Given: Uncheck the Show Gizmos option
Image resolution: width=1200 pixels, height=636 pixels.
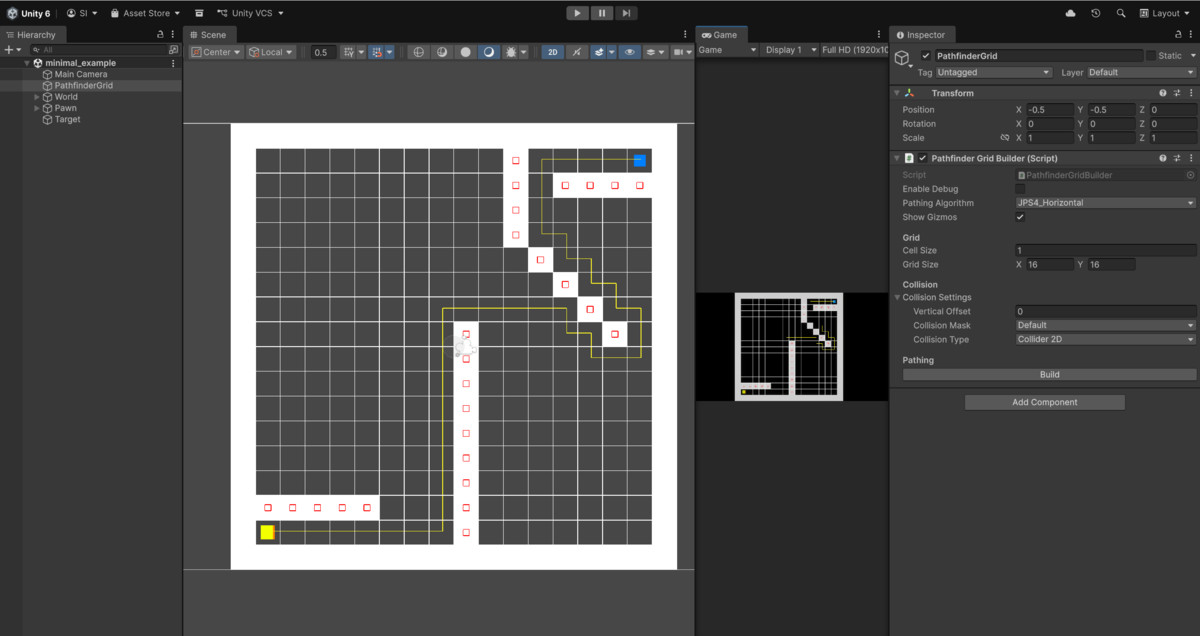Looking at the screenshot, I should pyautogui.click(x=1020, y=217).
